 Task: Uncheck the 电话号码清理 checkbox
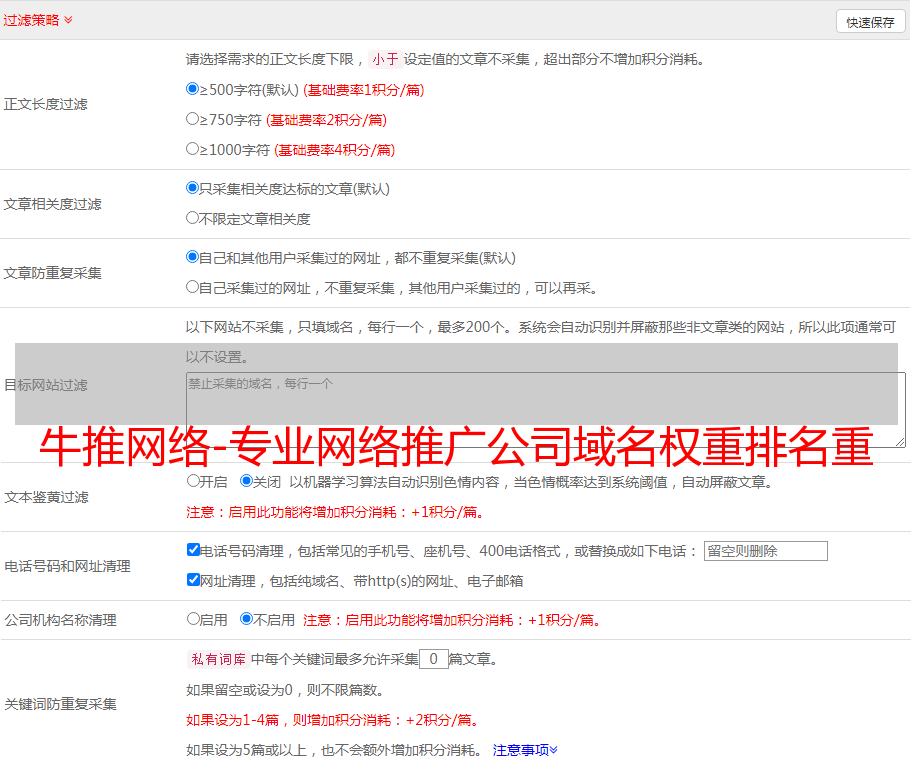pos(193,550)
